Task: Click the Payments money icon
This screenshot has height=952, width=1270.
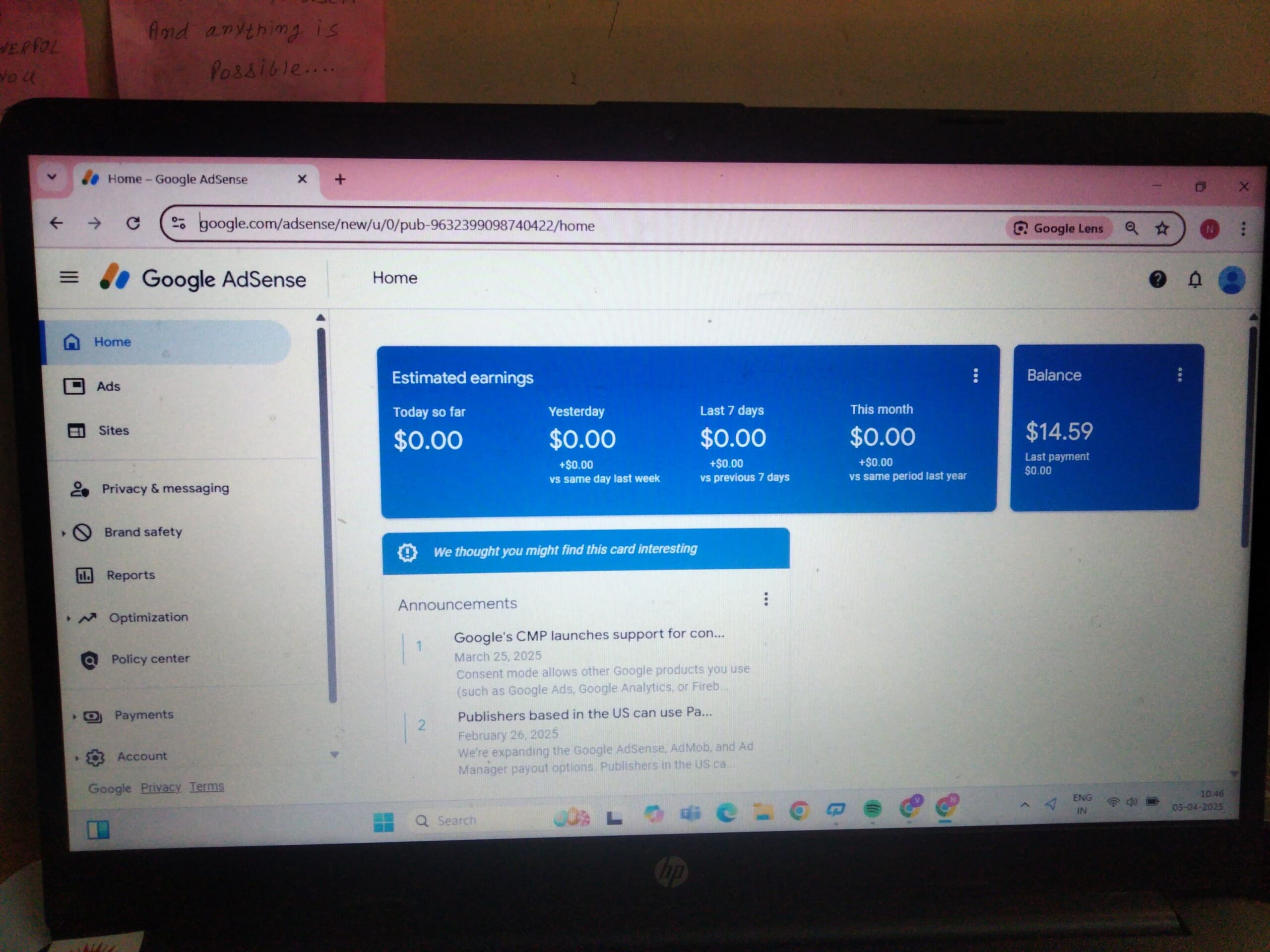Action: pos(92,716)
